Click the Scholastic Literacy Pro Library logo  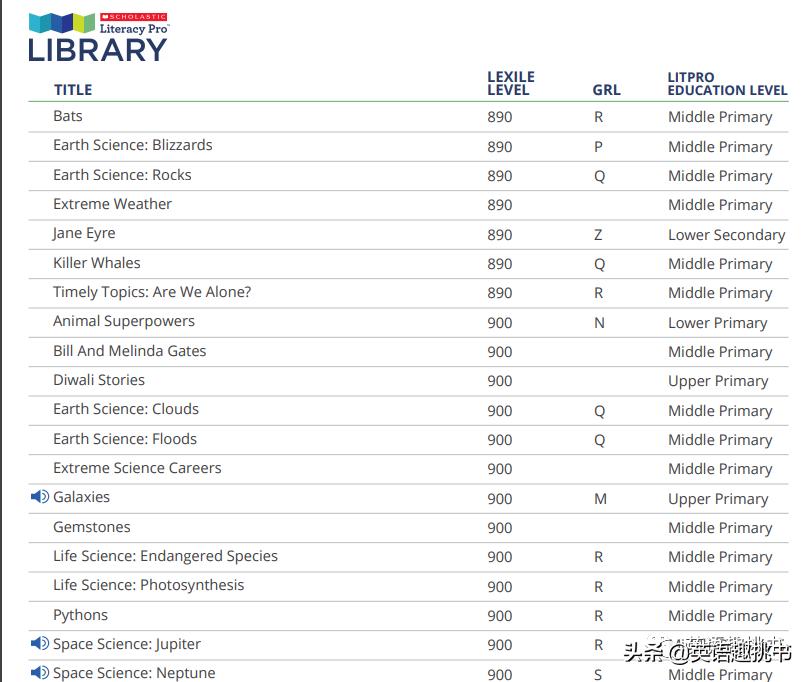point(98,37)
